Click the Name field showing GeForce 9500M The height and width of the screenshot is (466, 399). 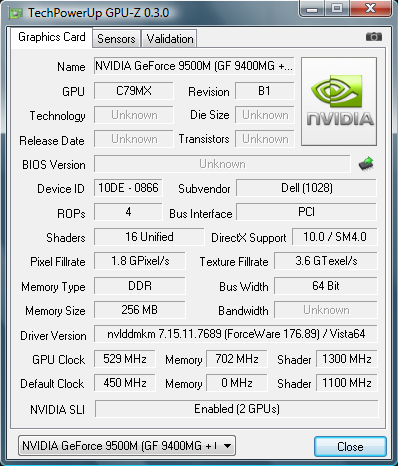point(194,66)
